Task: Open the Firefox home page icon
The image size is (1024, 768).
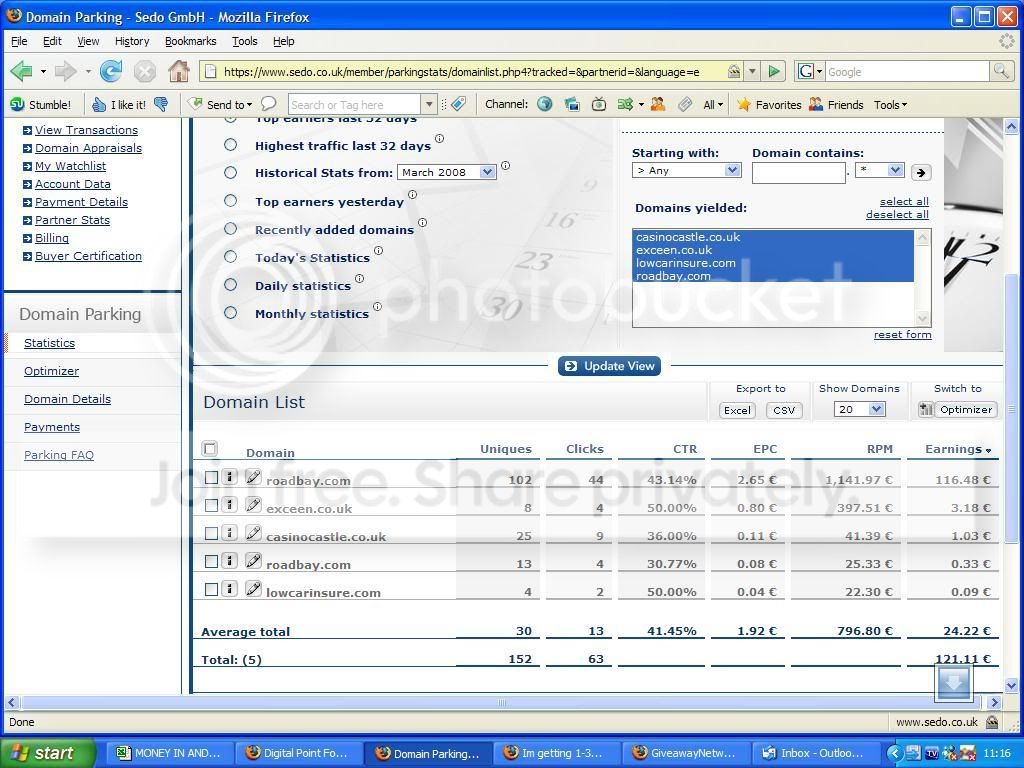Action: 178,71
